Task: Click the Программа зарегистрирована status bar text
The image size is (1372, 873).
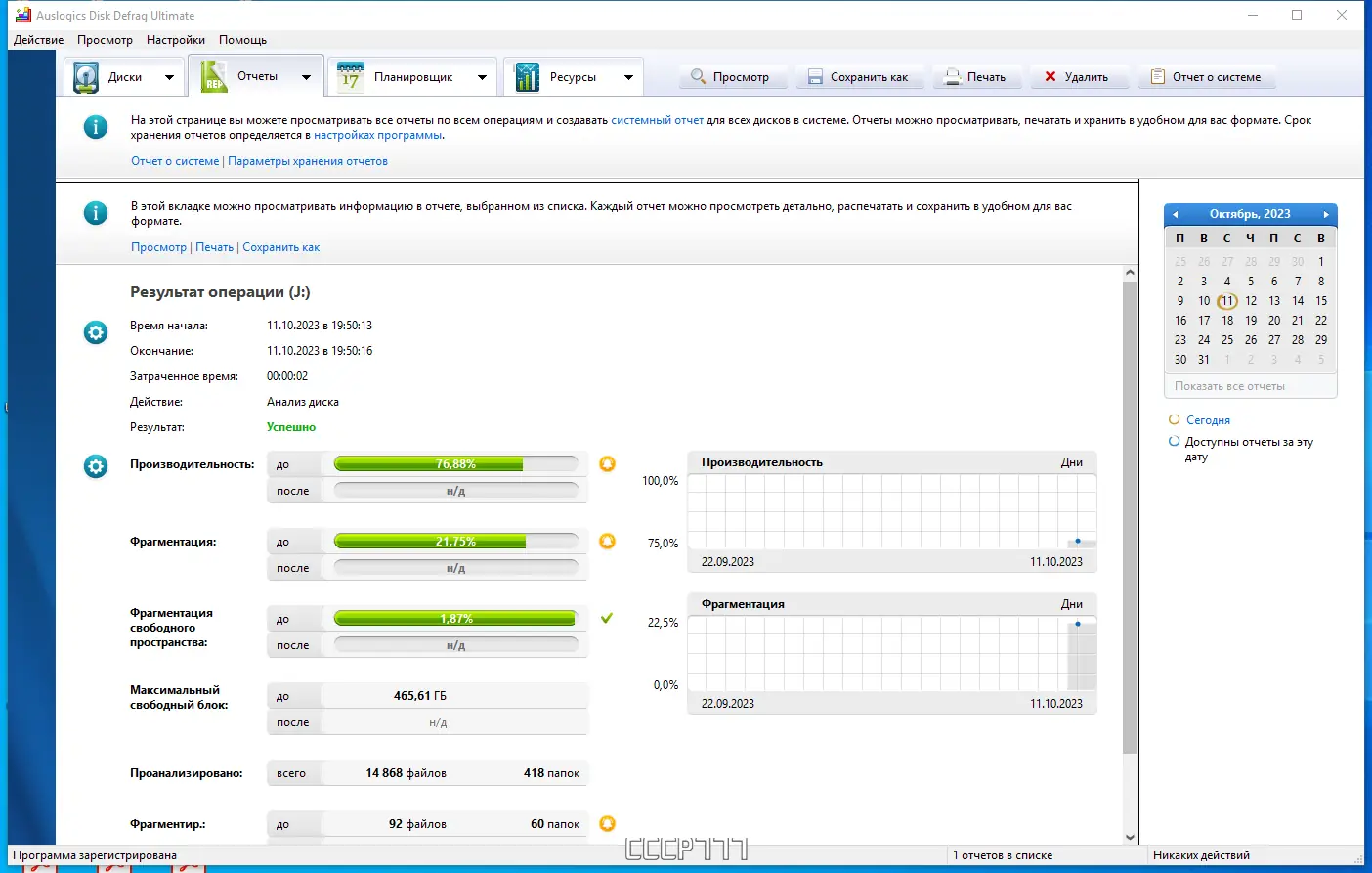Action: point(95,855)
